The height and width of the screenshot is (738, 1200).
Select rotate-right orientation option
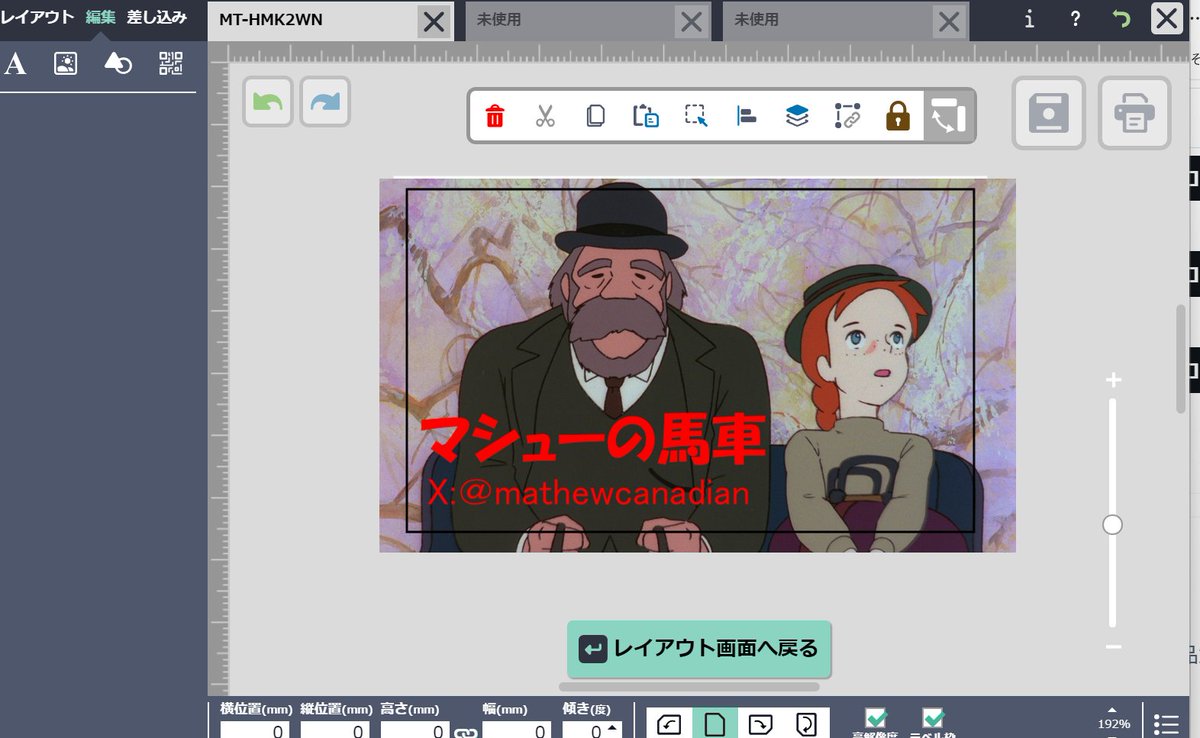coord(761,724)
